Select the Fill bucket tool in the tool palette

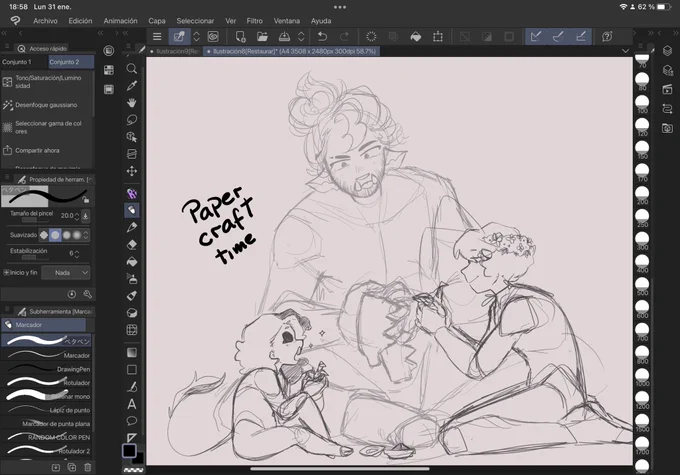132,262
